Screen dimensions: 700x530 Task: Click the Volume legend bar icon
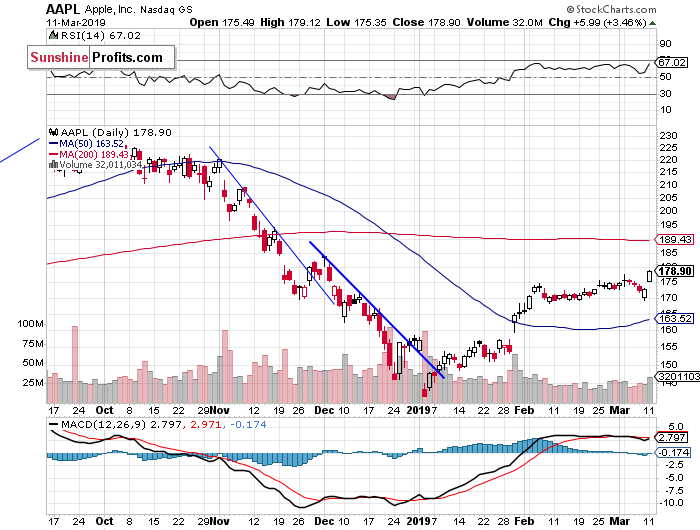click(53, 165)
